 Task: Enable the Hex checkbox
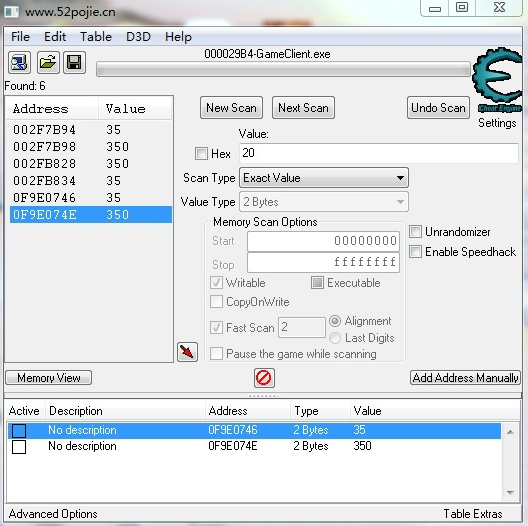click(x=201, y=154)
